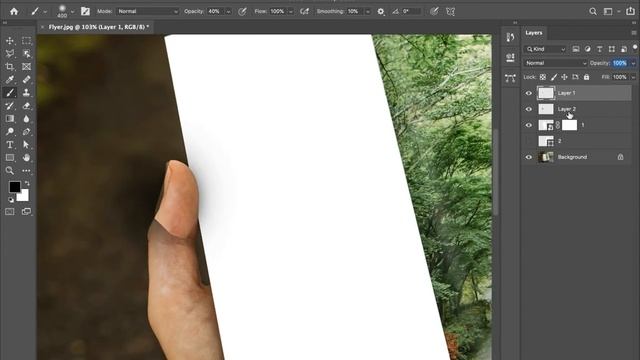The width and height of the screenshot is (640, 360).
Task: Open symmetry paint options butterfly icon
Action: [450, 11]
